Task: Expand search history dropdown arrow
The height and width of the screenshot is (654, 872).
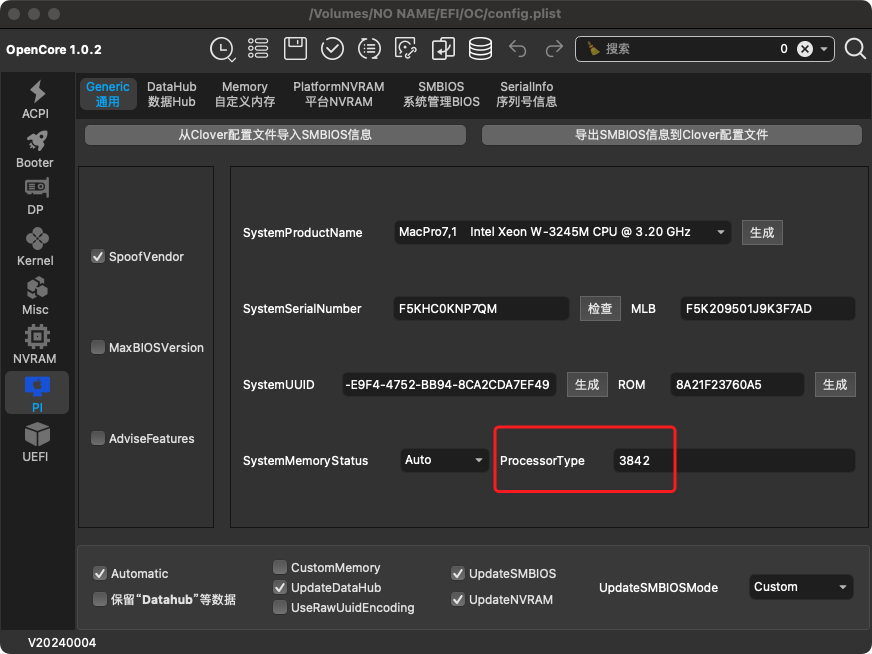Action: tap(824, 49)
